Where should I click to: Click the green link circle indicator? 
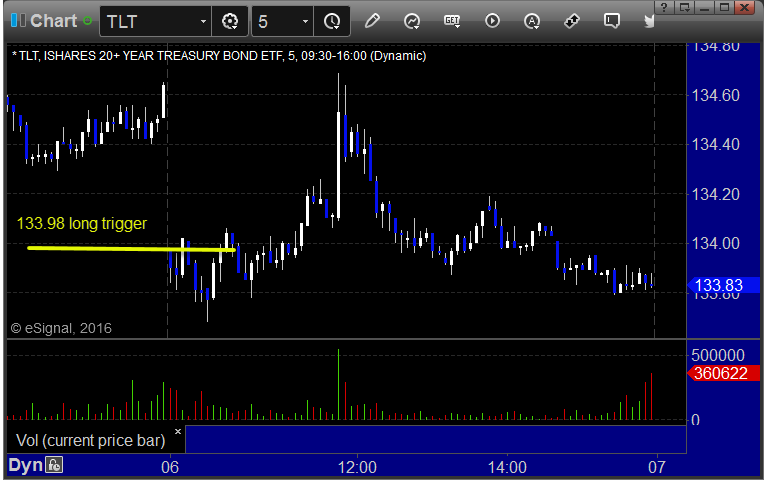click(88, 21)
